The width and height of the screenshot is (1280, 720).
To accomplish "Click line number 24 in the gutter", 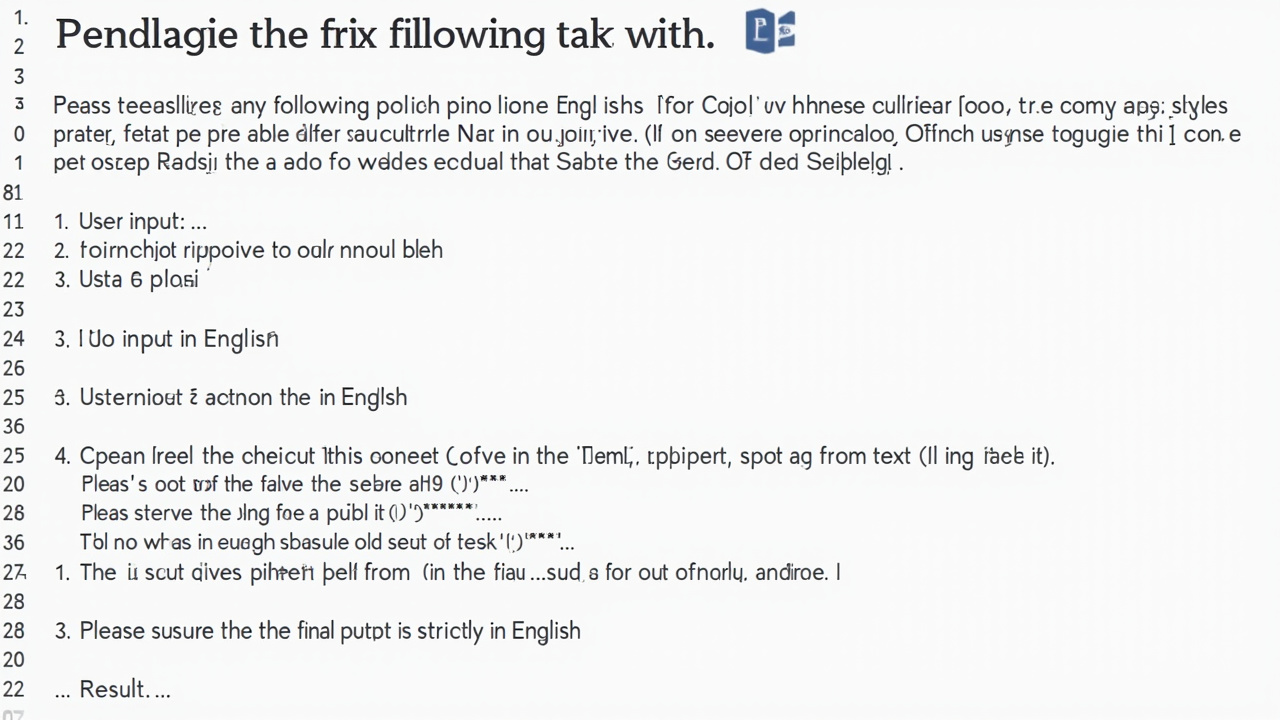I will [x=13, y=339].
